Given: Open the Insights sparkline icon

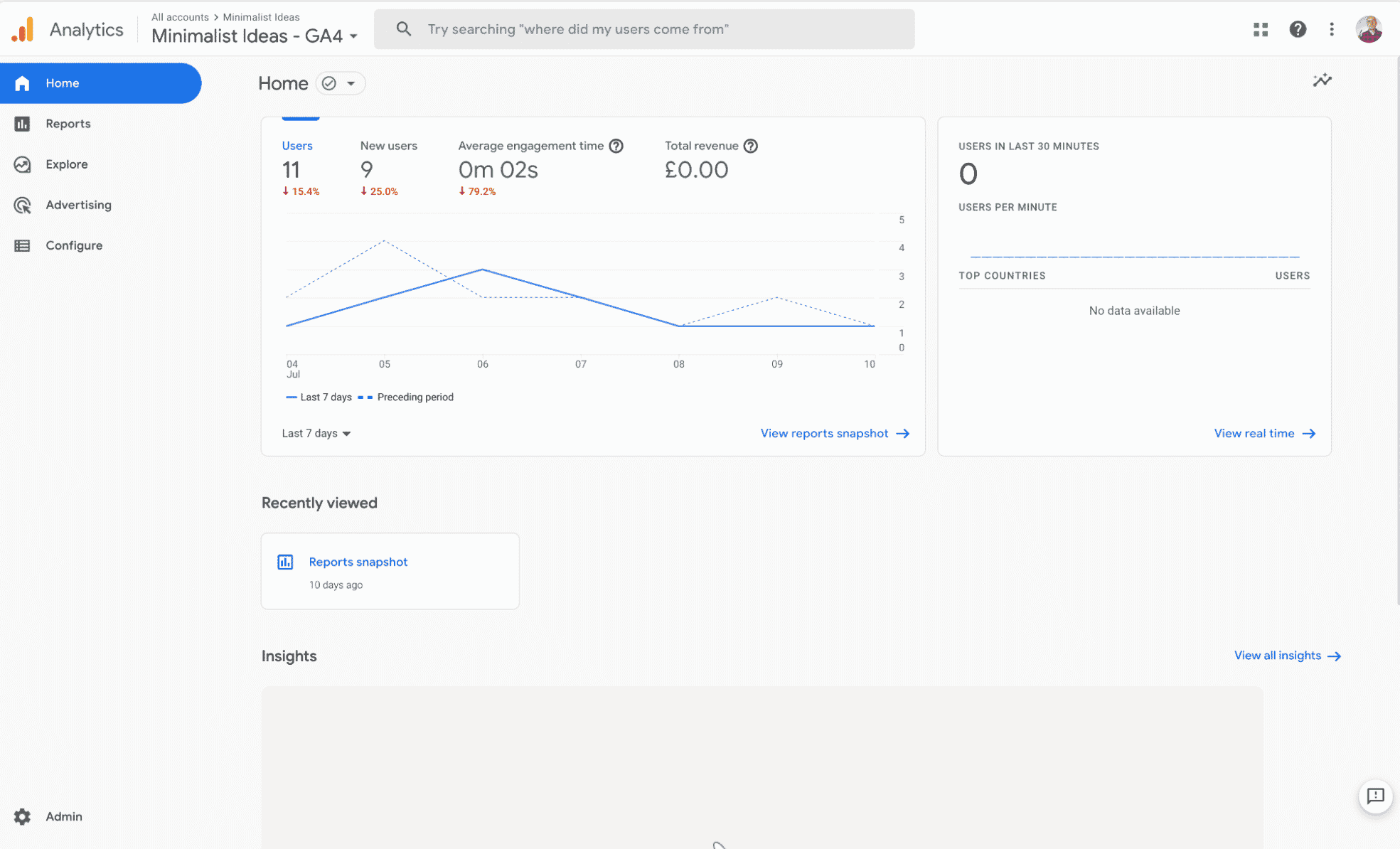Looking at the screenshot, I should pyautogui.click(x=1322, y=80).
